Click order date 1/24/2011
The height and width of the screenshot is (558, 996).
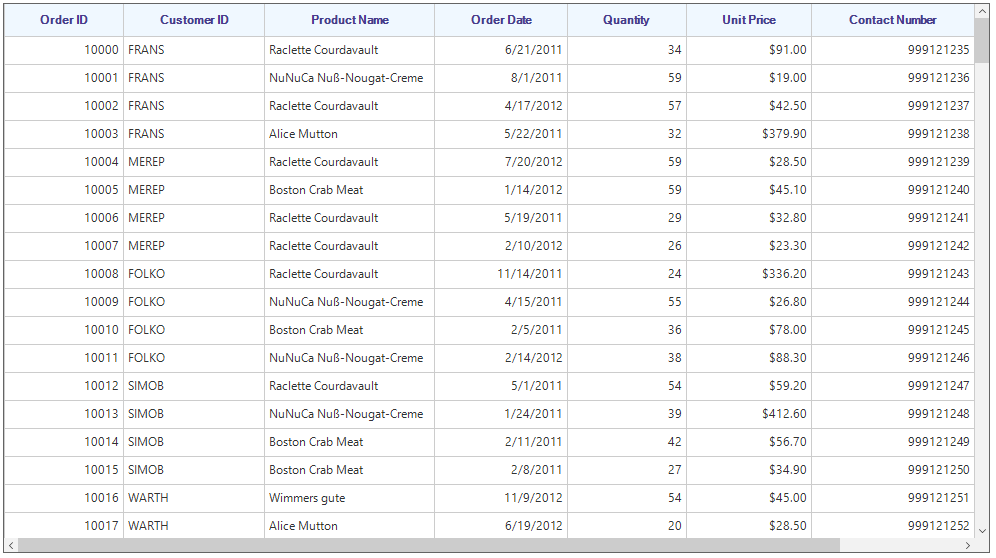coord(501,413)
